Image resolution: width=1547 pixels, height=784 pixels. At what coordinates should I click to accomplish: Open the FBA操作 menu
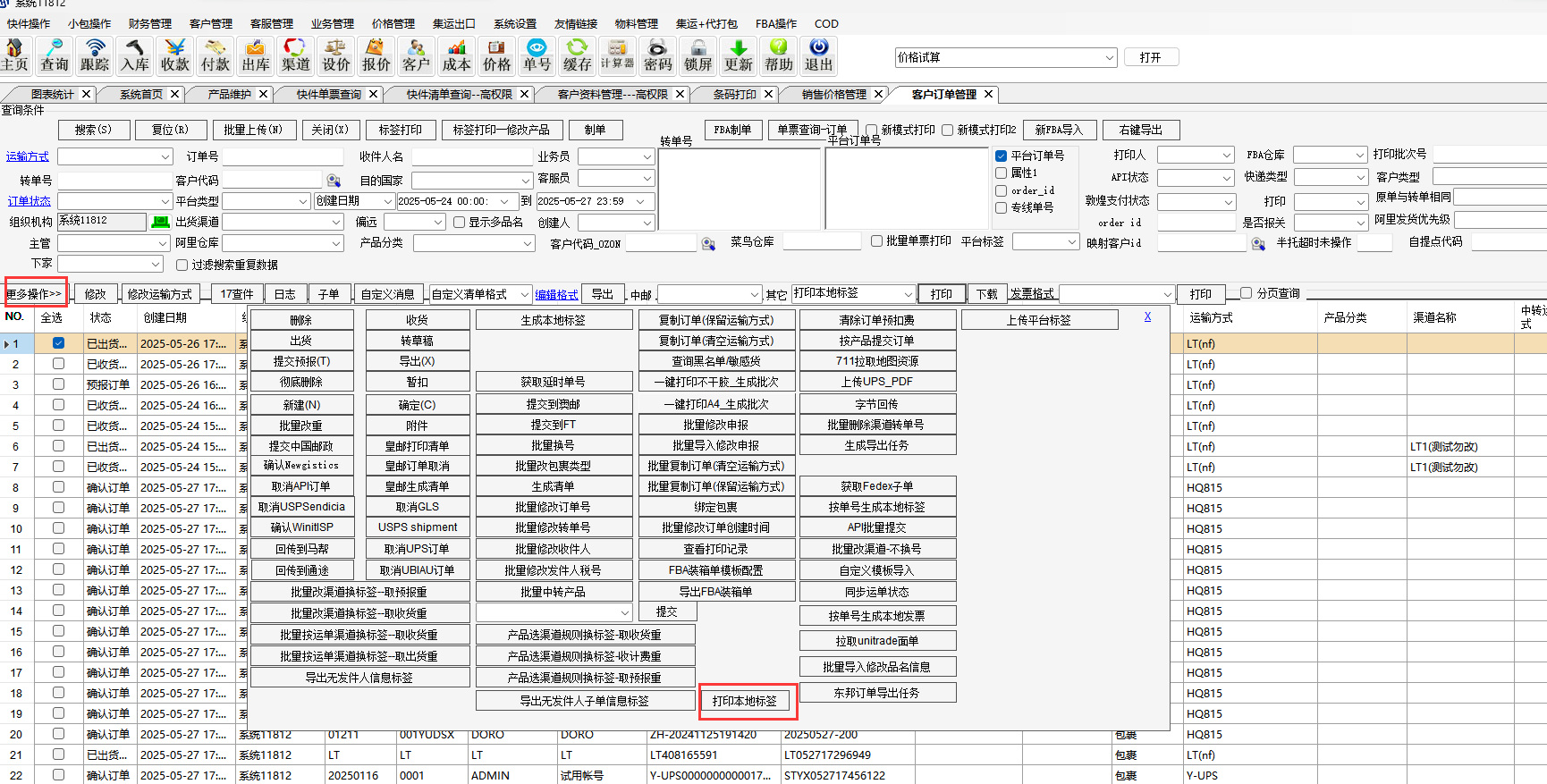776,23
